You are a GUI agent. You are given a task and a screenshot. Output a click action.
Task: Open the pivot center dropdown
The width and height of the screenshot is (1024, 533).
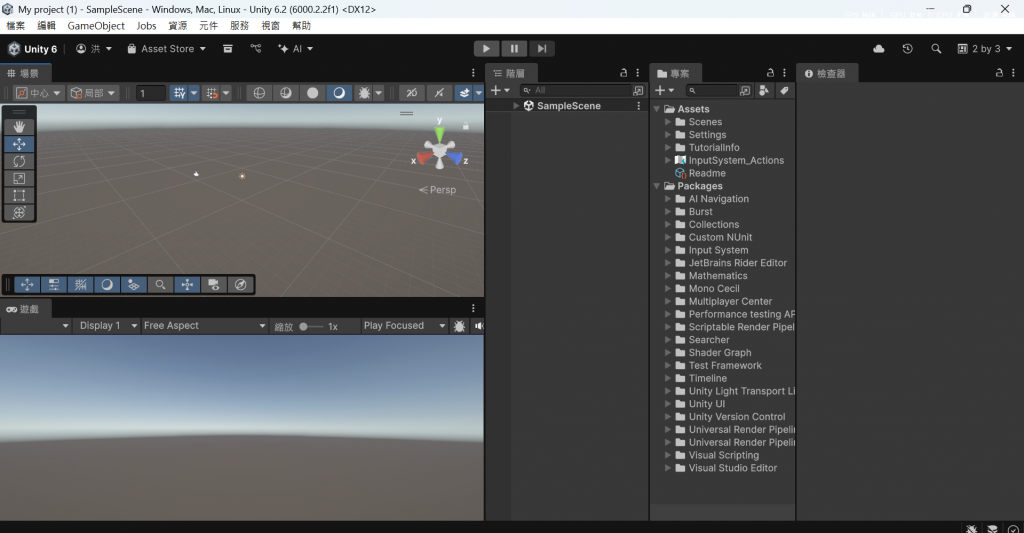[38, 93]
